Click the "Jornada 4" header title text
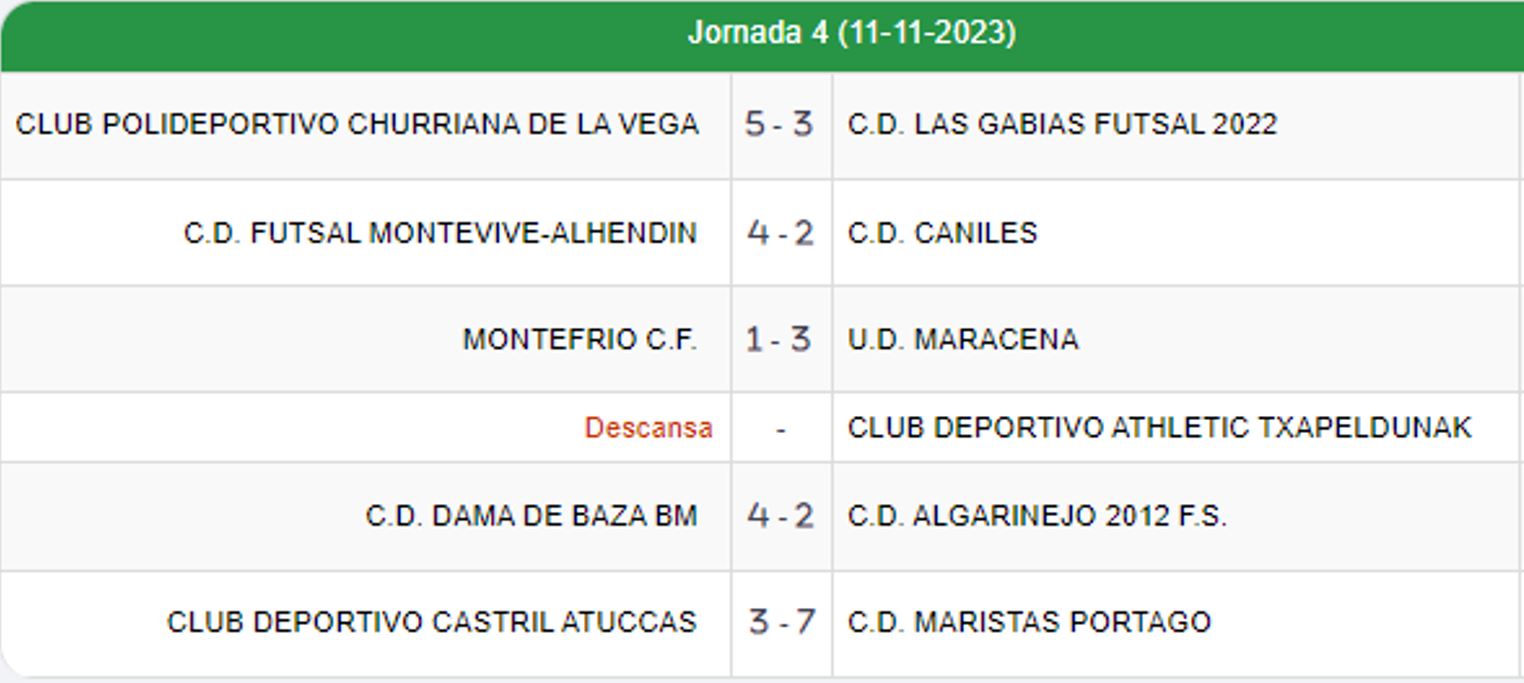 coord(758,33)
